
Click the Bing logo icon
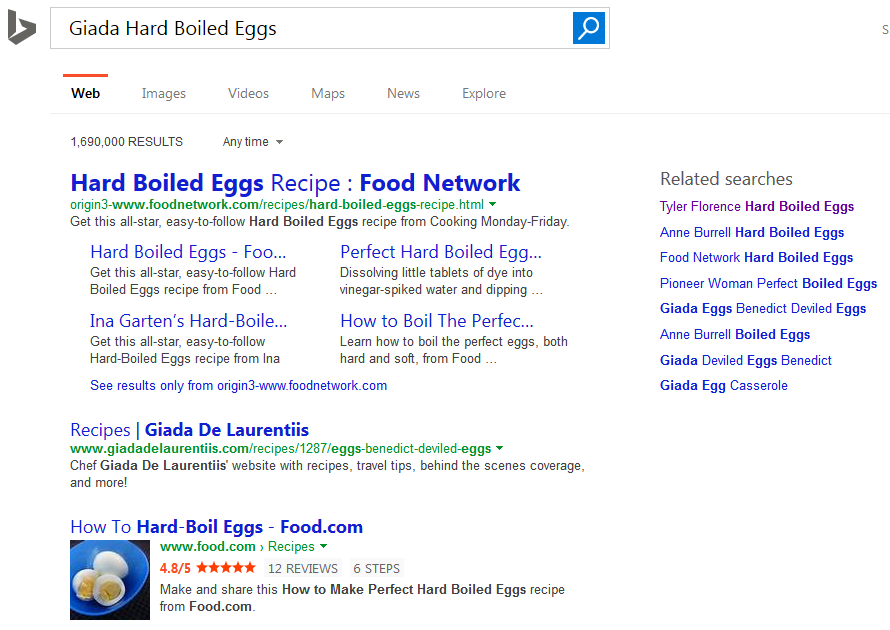(21, 28)
